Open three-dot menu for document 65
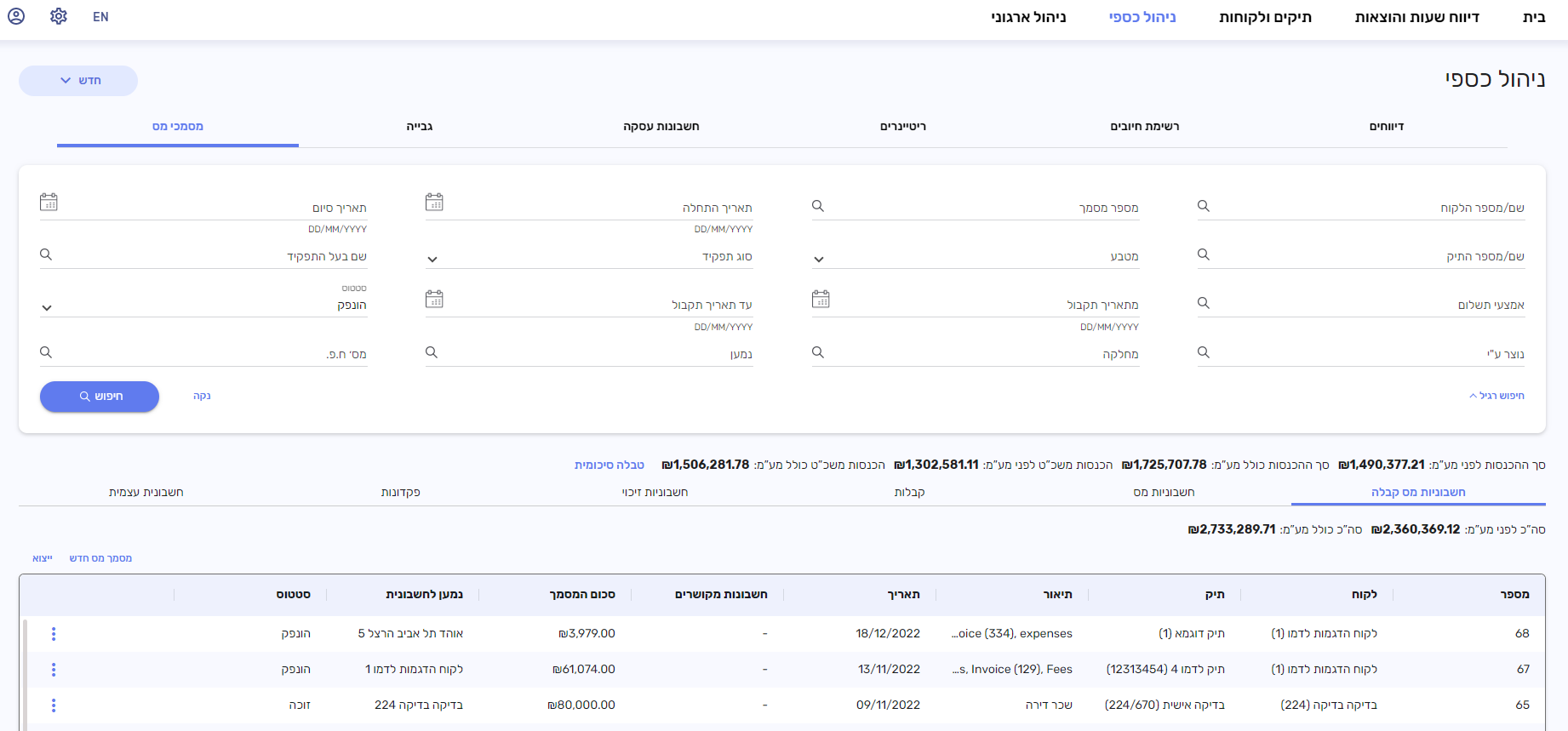 pyautogui.click(x=54, y=705)
